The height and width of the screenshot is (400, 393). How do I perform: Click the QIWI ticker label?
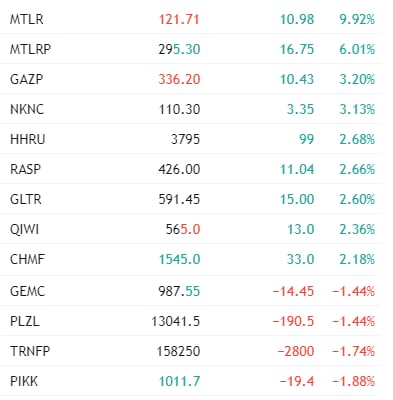24,229
